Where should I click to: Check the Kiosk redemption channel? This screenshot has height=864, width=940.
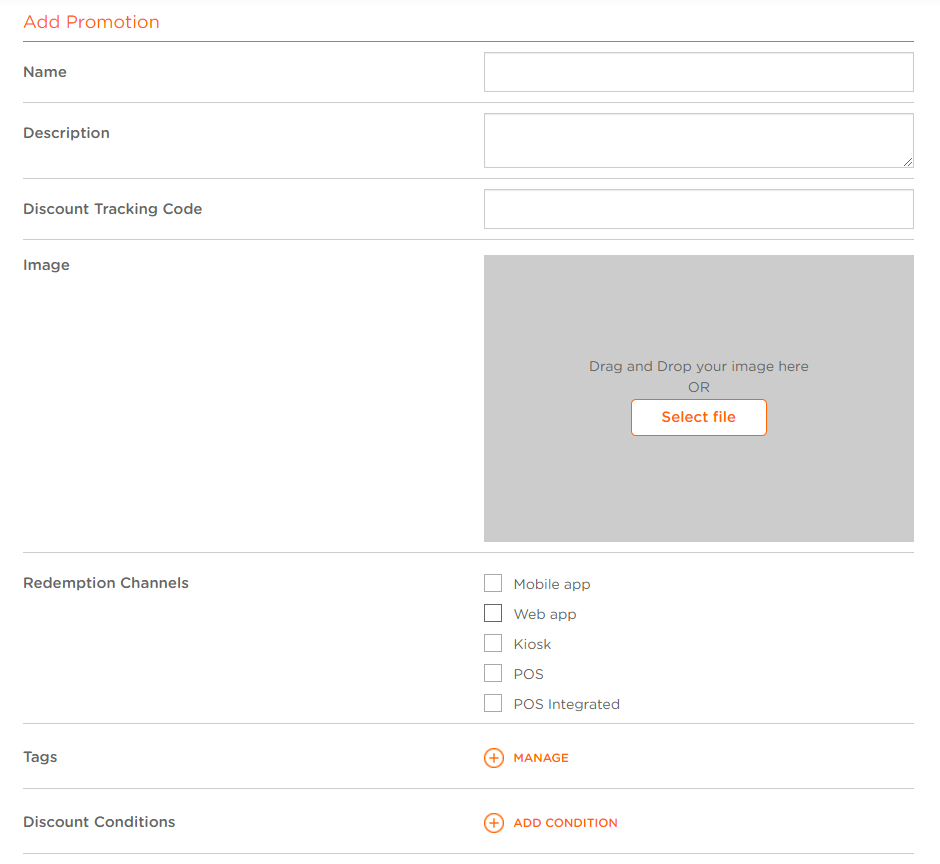[x=493, y=643]
